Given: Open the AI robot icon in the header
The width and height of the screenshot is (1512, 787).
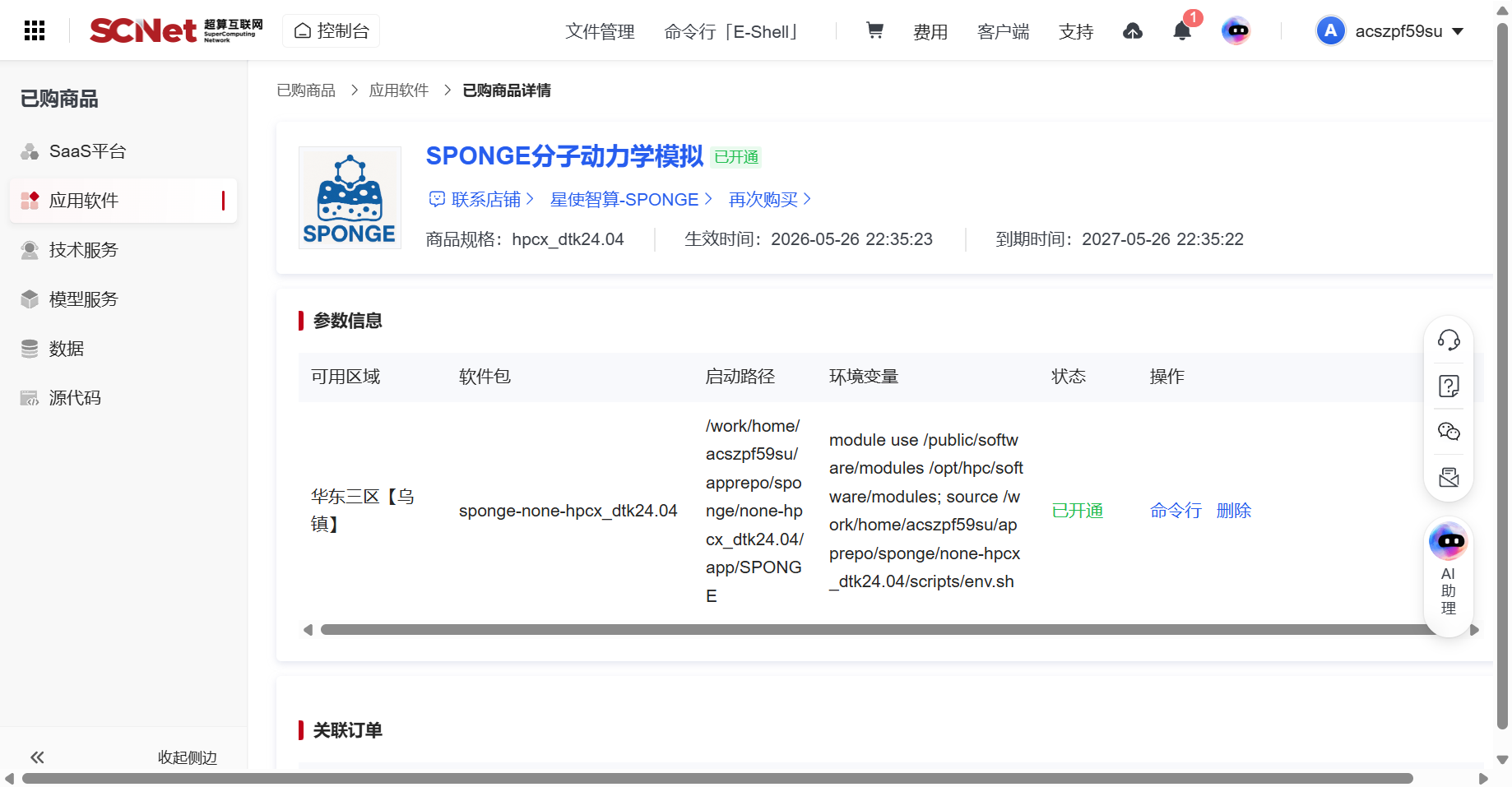Looking at the screenshot, I should pyautogui.click(x=1236, y=31).
